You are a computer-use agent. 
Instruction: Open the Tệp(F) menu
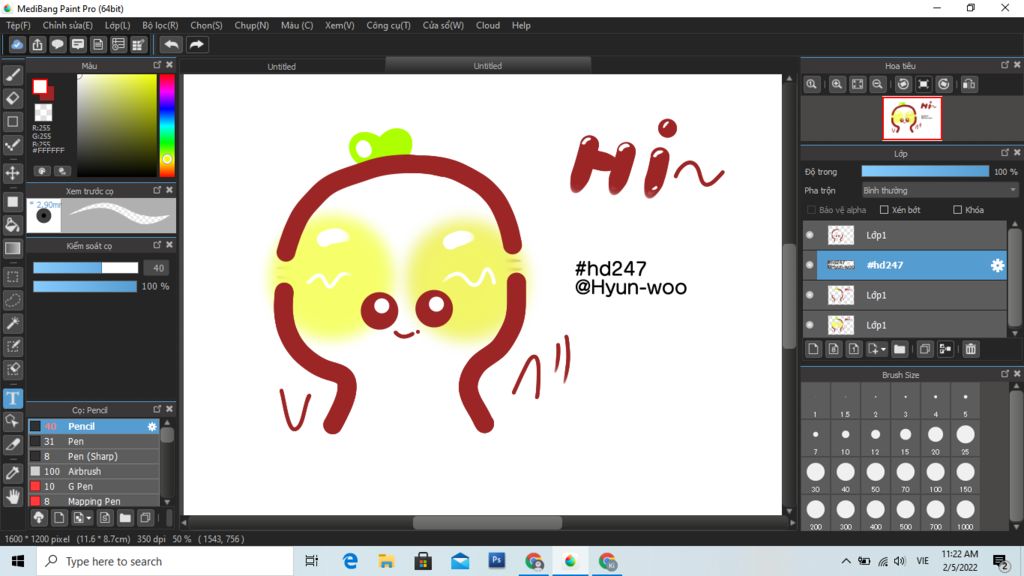18,25
